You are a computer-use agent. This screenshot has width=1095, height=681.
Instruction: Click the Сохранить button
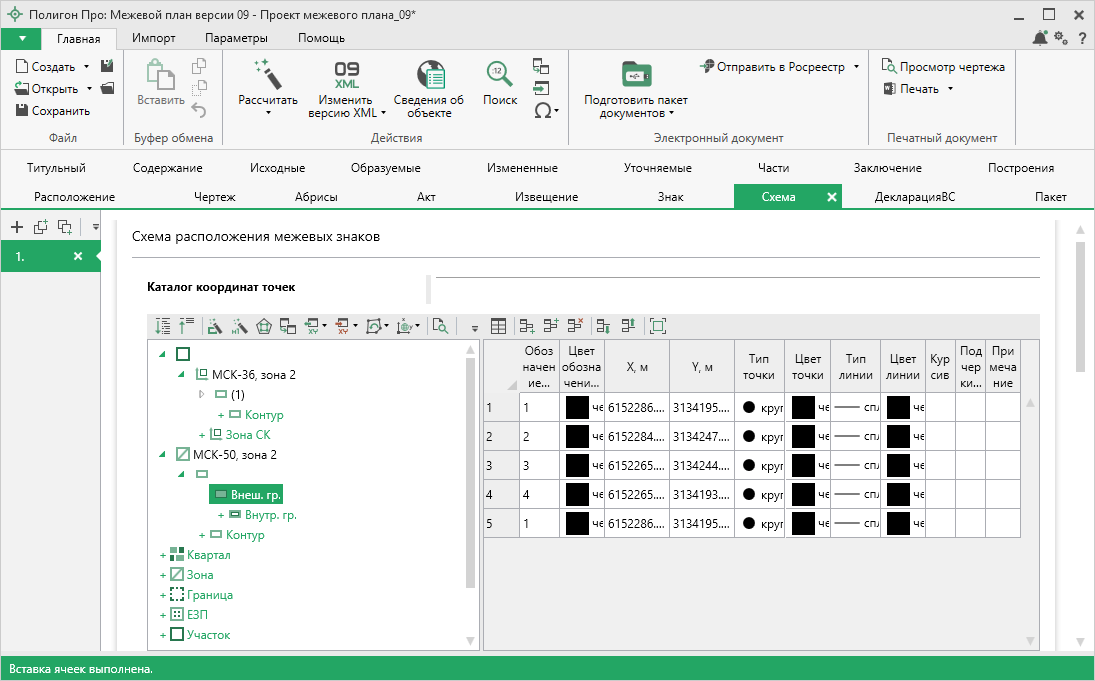pos(54,111)
